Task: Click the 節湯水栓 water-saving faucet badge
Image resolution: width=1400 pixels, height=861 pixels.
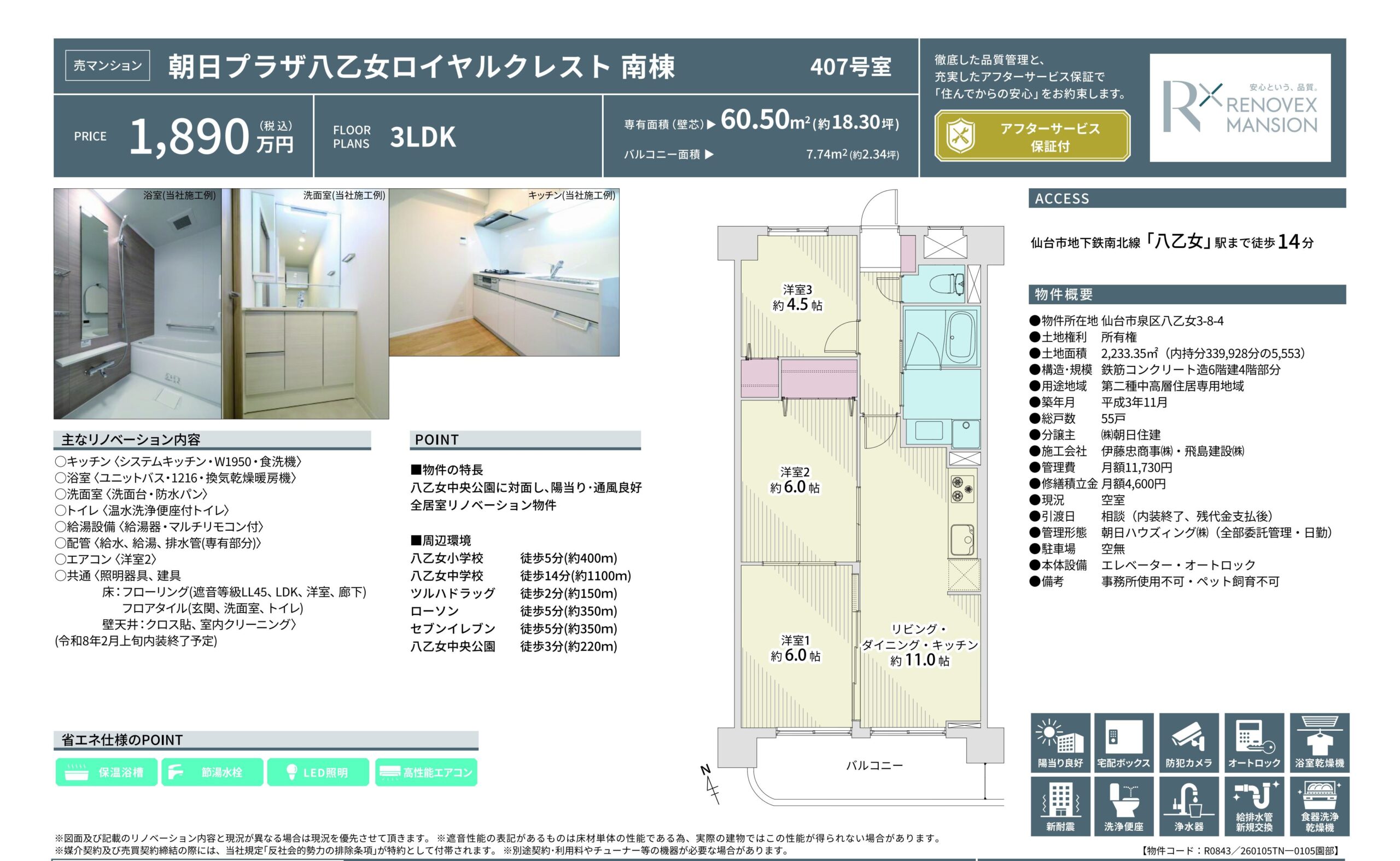Action: pos(212,772)
